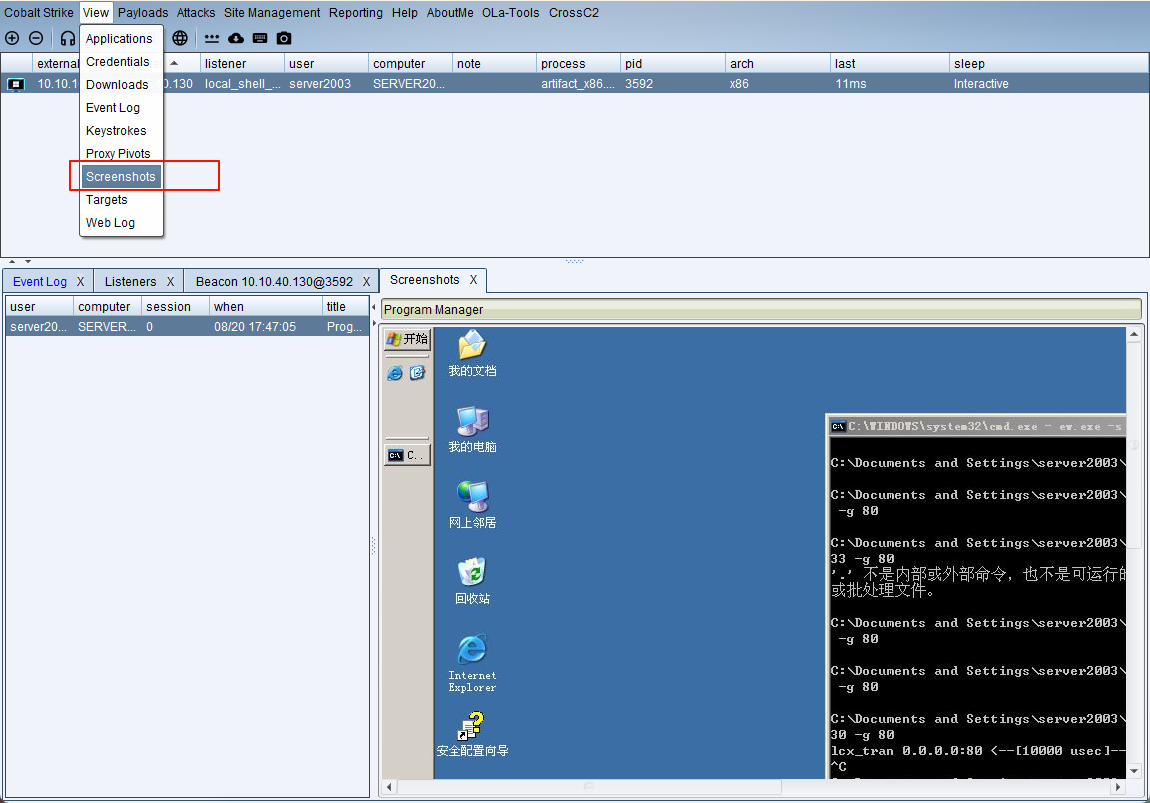The image size is (1150, 803).
Task: Choose Event Log from the View menu
Action: click(x=121, y=108)
